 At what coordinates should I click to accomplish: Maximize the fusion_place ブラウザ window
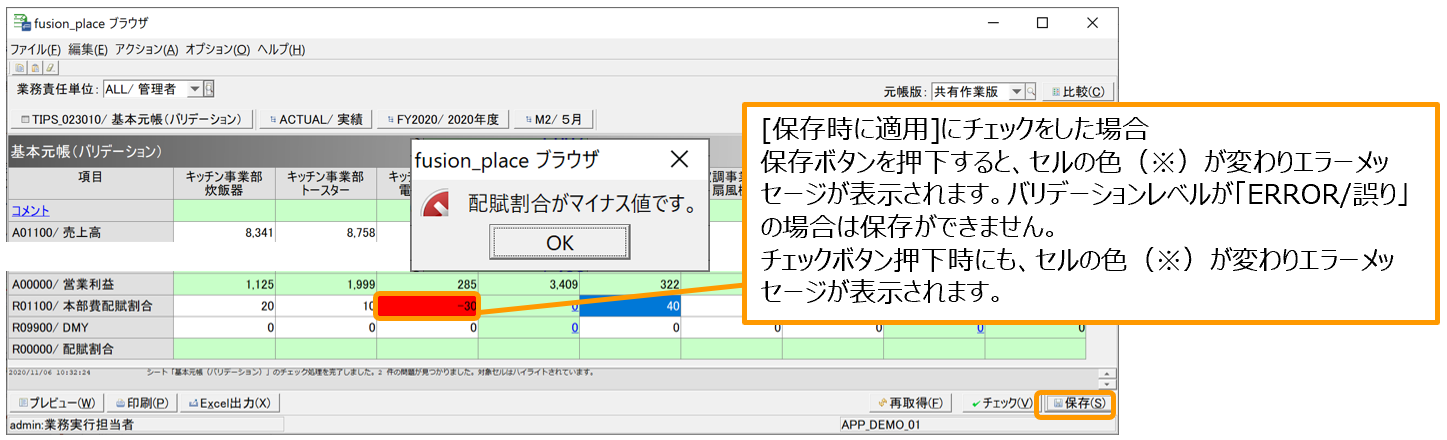pos(1042,22)
